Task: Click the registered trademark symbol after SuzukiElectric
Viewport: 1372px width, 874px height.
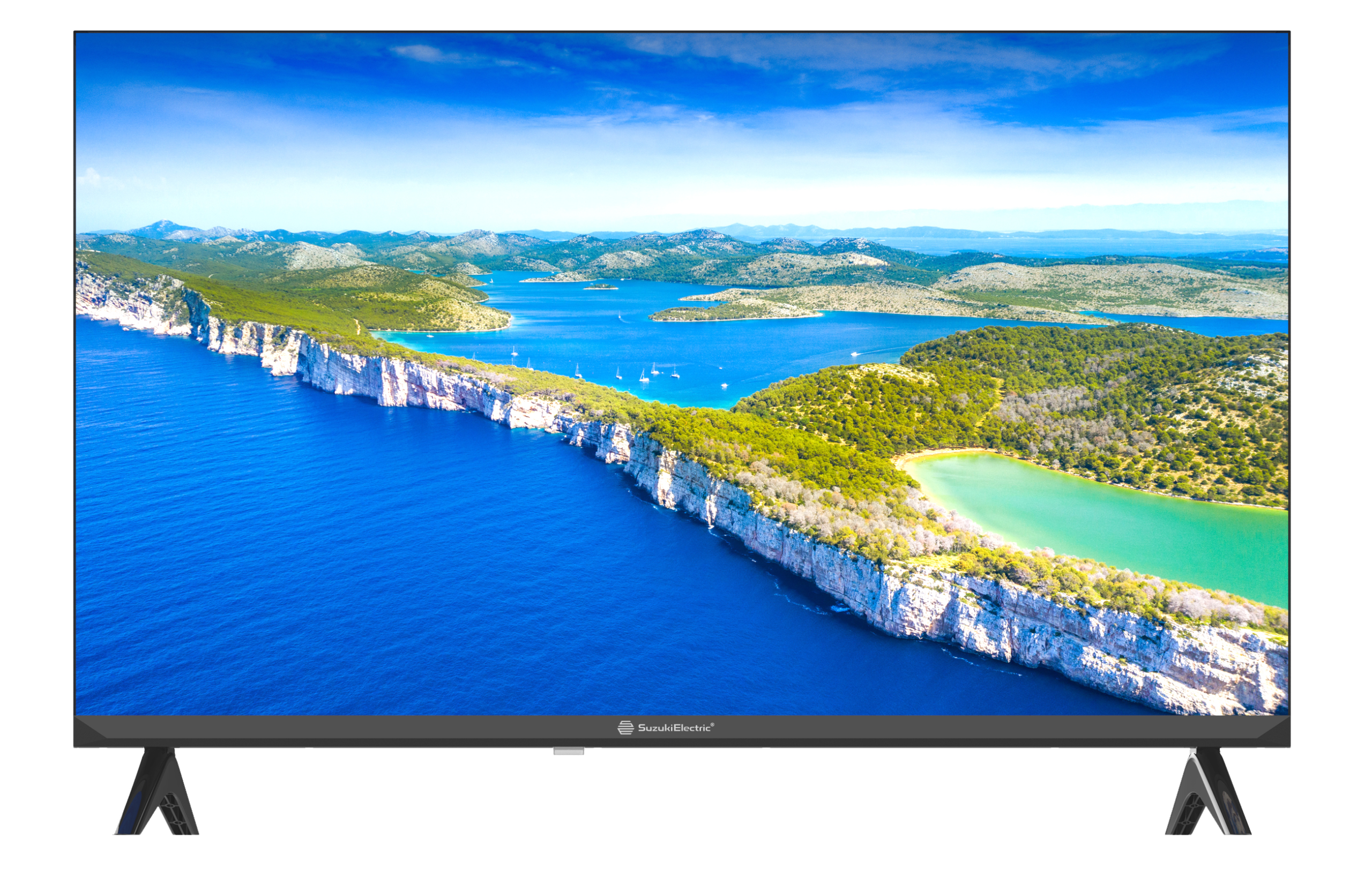Action: pyautogui.click(x=712, y=724)
